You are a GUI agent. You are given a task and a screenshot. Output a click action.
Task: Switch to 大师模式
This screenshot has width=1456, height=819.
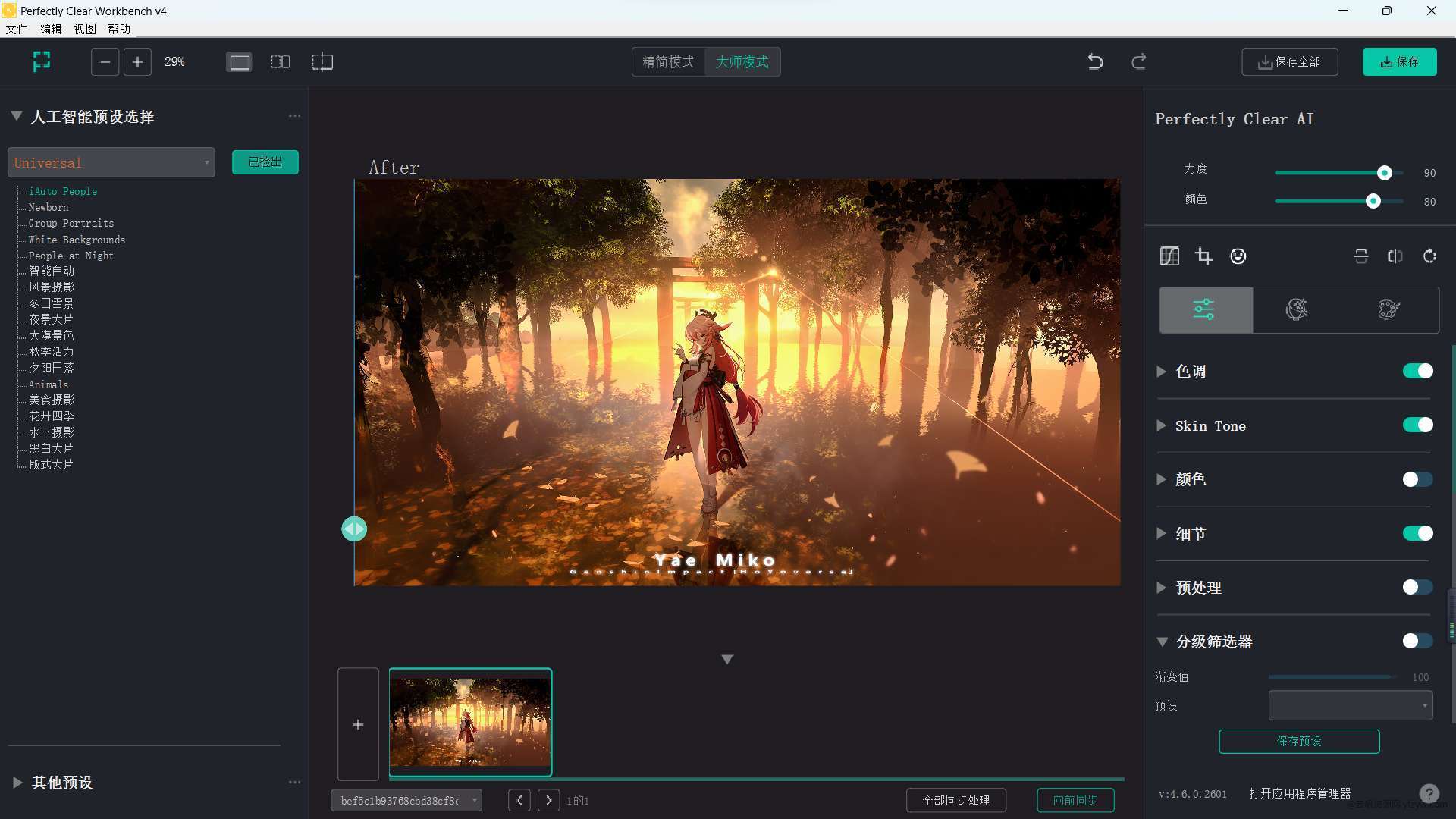point(742,62)
